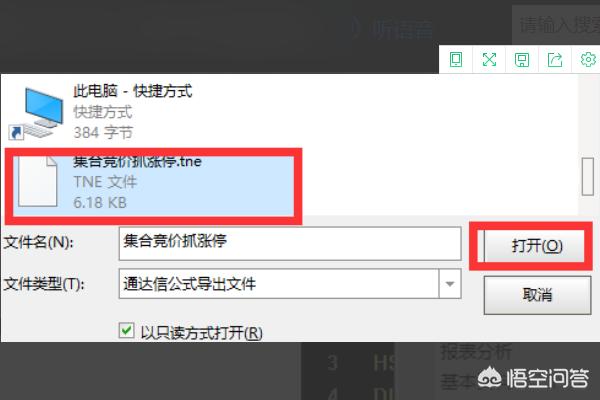Open settings via the green gear icon
Viewport: 600px width, 400px height.
pos(588,59)
